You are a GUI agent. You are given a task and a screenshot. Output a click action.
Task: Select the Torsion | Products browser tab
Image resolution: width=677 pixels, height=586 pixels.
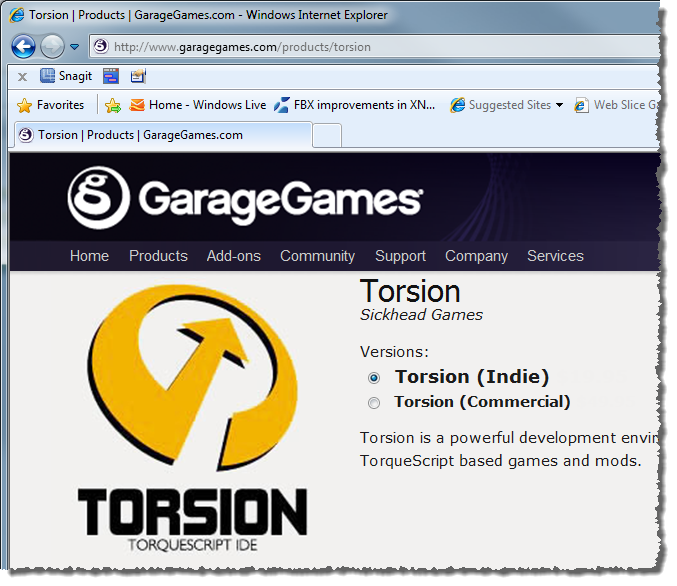[x=163, y=135]
